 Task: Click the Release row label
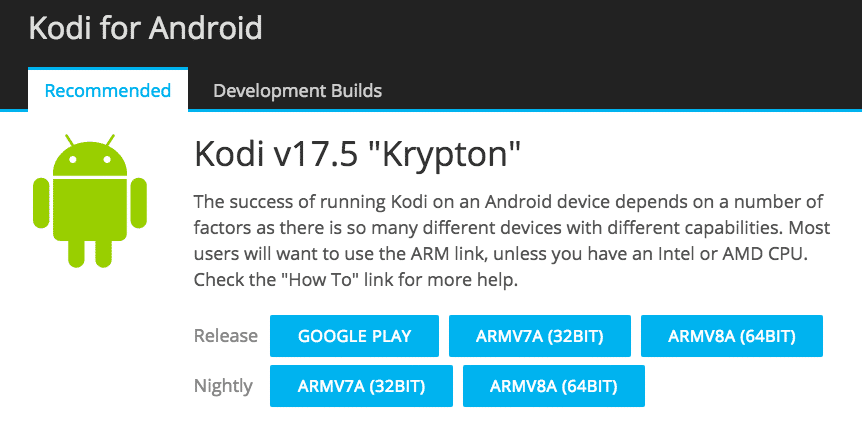pyautogui.click(x=226, y=336)
